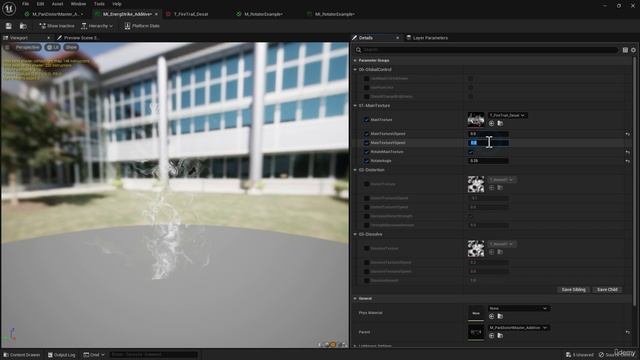The height and width of the screenshot is (360, 640).
Task: Open the Lit view mode menu
Action: point(53,47)
